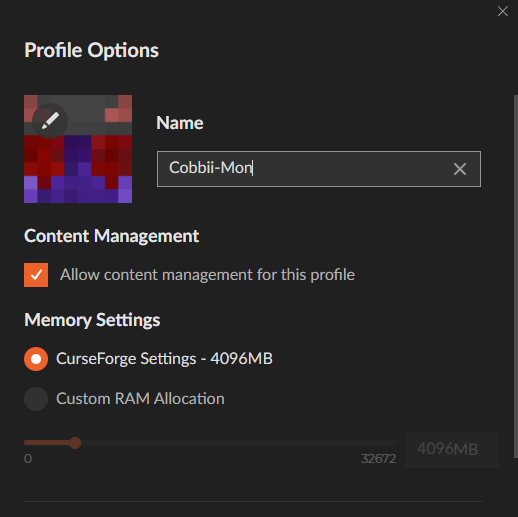Click the pencil edit icon on profile image
Screen dimensions: 518x517
(x=50, y=120)
